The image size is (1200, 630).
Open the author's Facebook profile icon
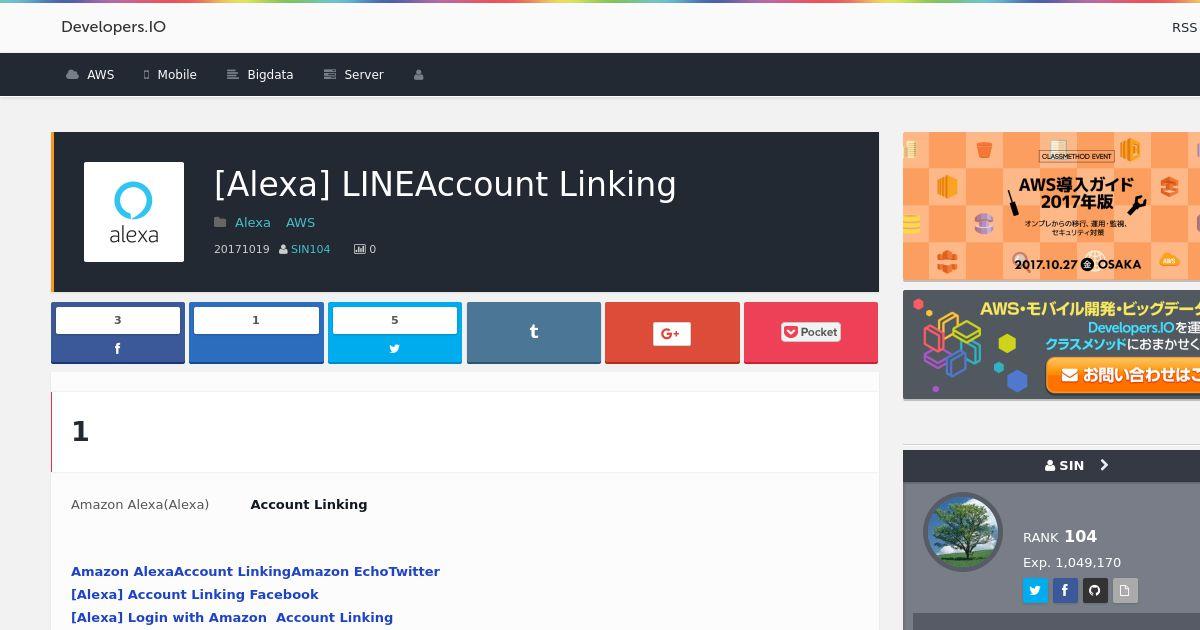(x=1065, y=590)
